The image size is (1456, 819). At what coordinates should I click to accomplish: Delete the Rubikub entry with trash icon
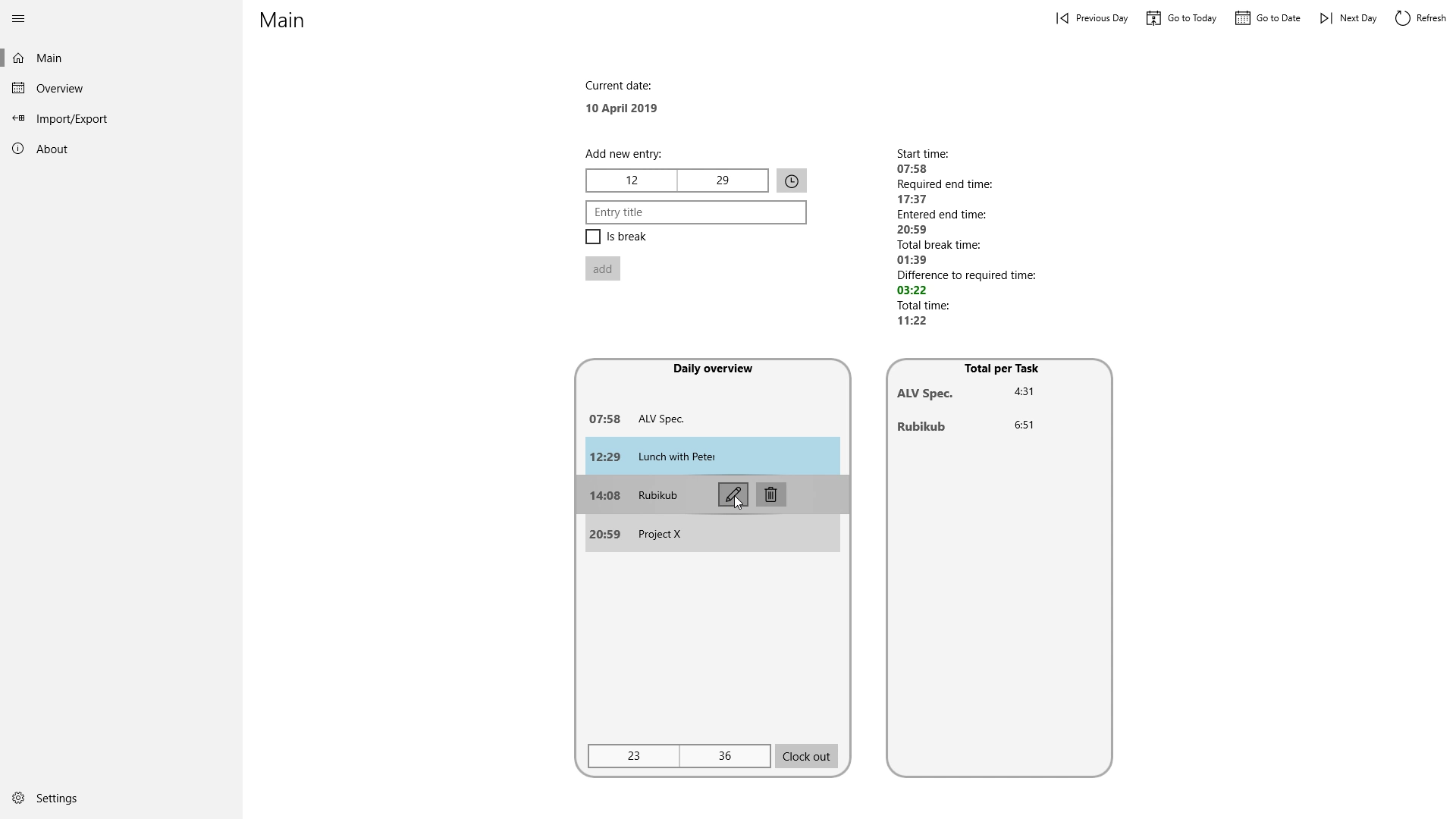tap(770, 494)
